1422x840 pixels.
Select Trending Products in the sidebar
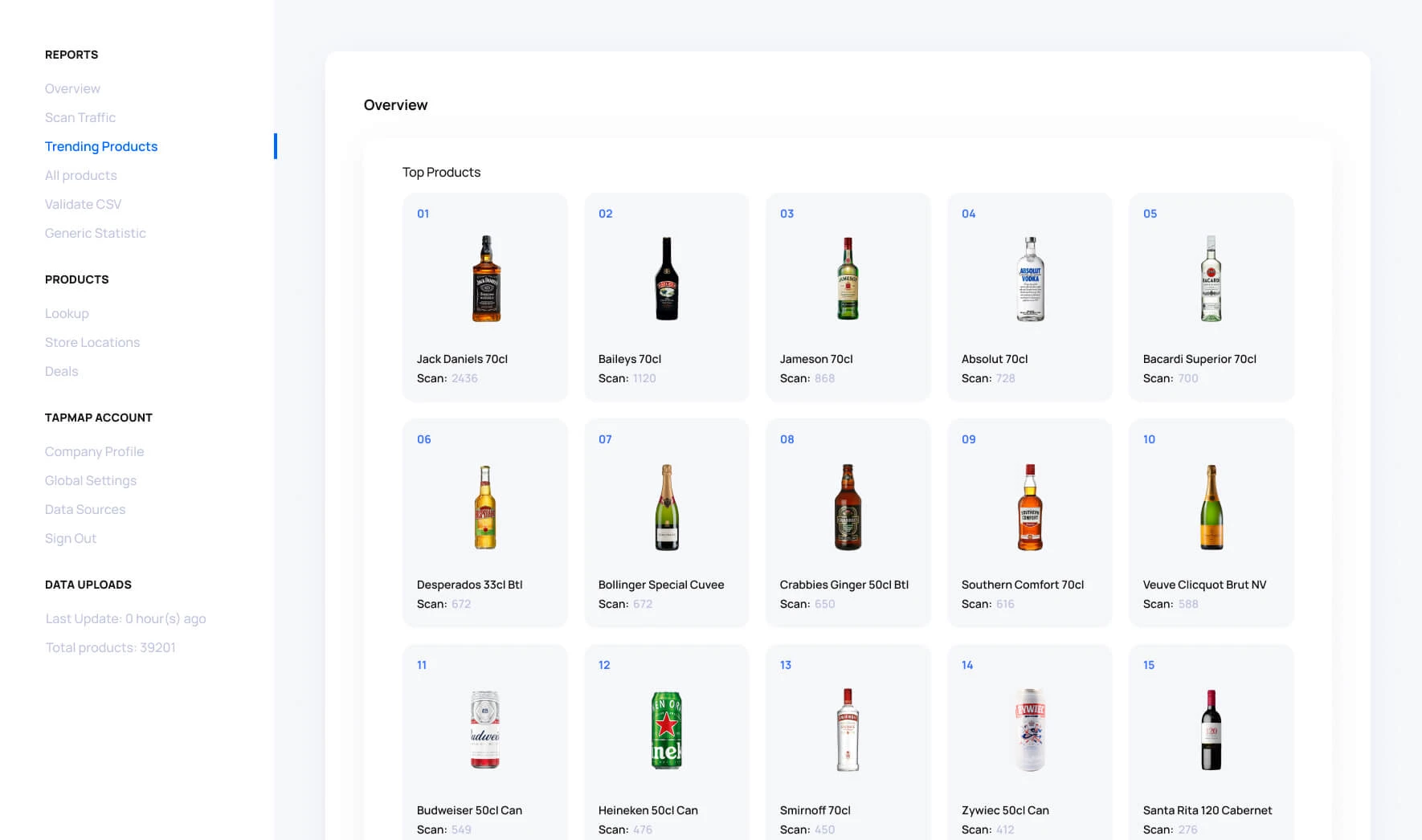101,146
